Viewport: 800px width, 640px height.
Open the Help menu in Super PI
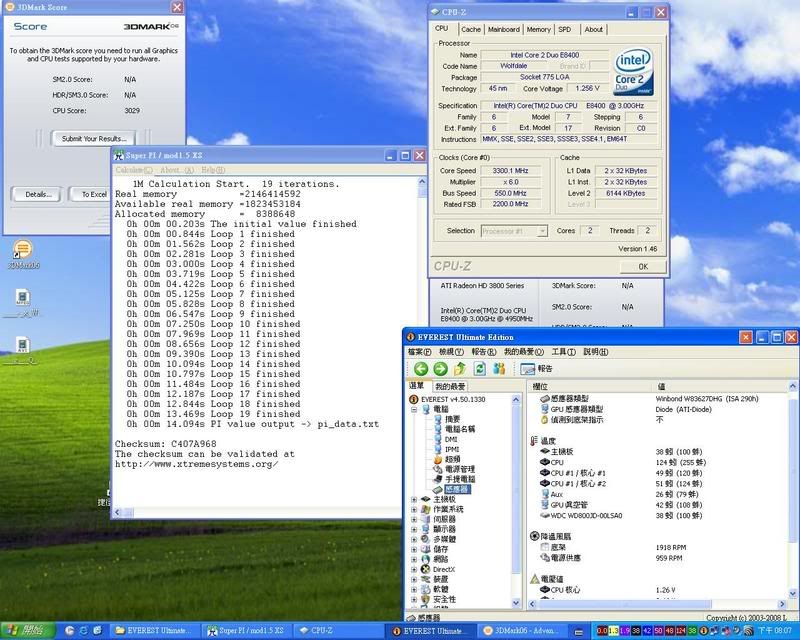coord(213,170)
